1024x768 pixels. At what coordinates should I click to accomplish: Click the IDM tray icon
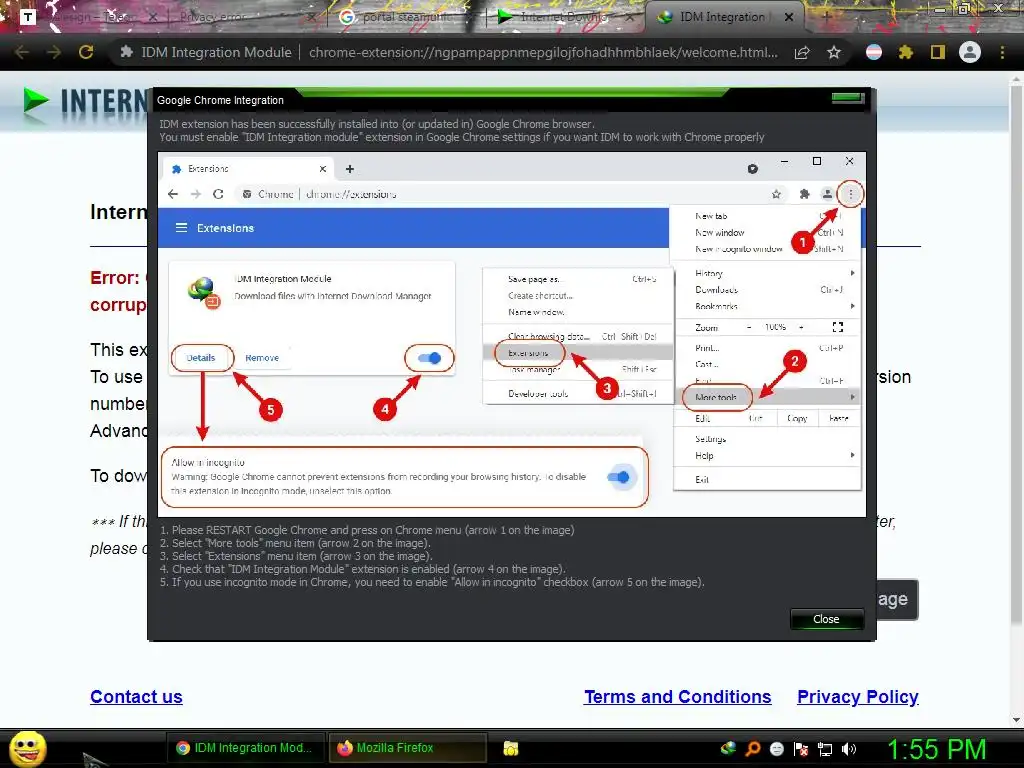click(728, 748)
